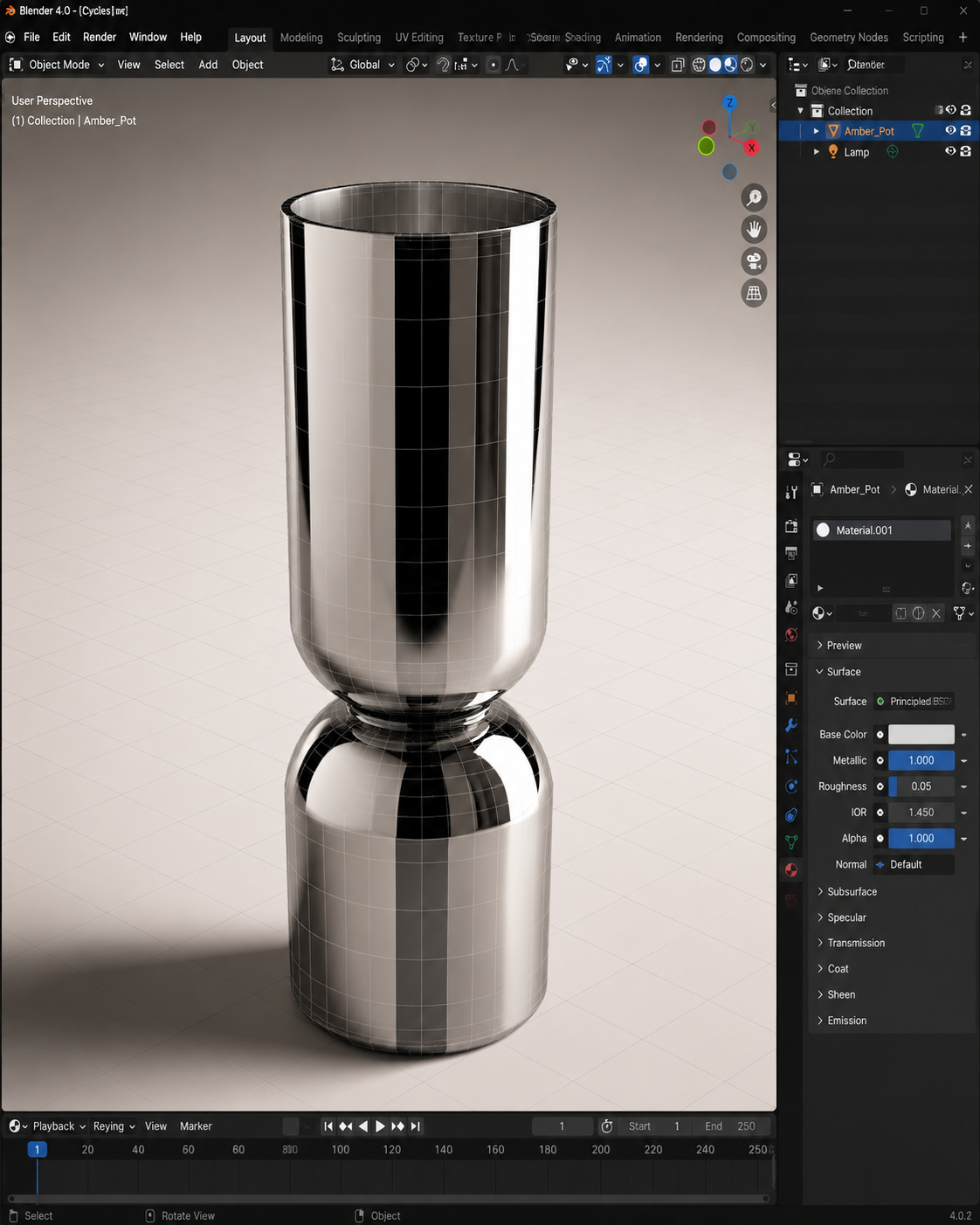Select material preview shading mode
The image size is (980, 1225).
(x=731, y=65)
